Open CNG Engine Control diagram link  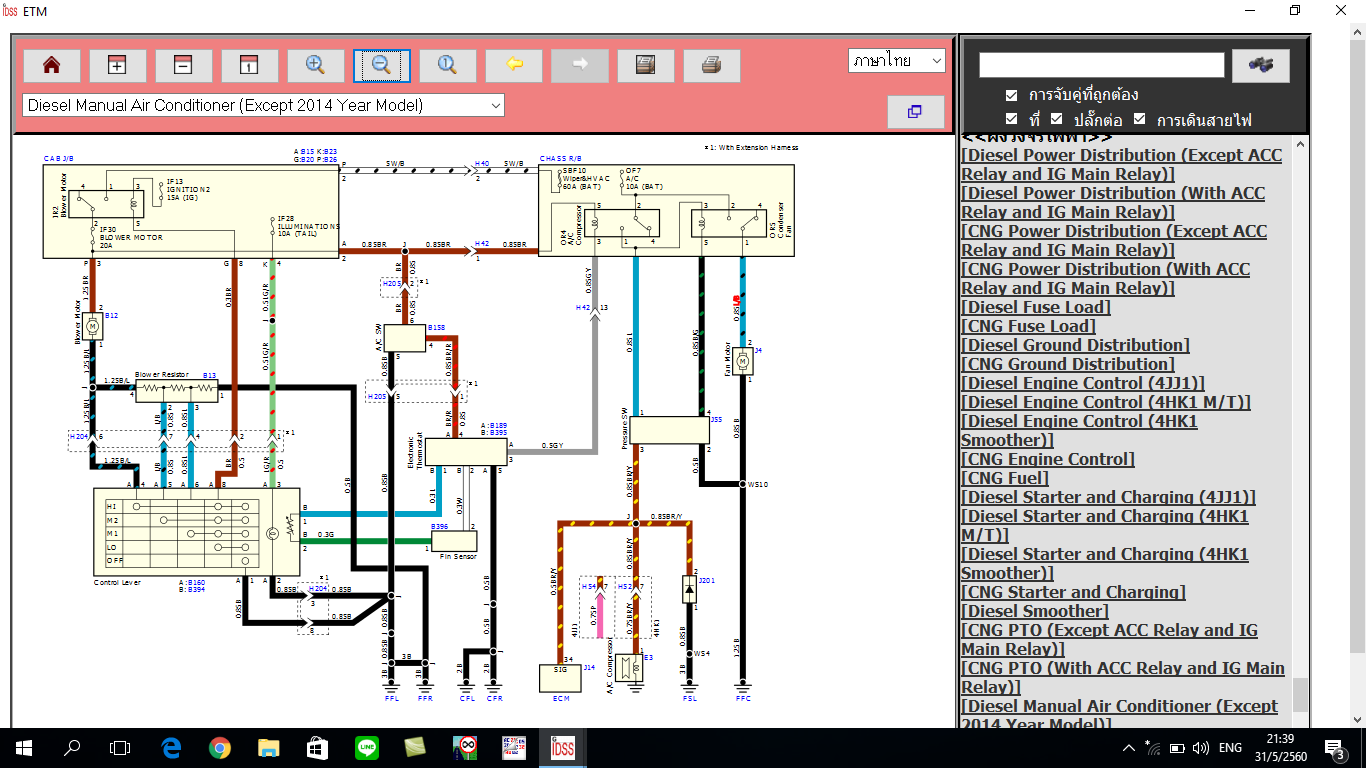[1047, 459]
